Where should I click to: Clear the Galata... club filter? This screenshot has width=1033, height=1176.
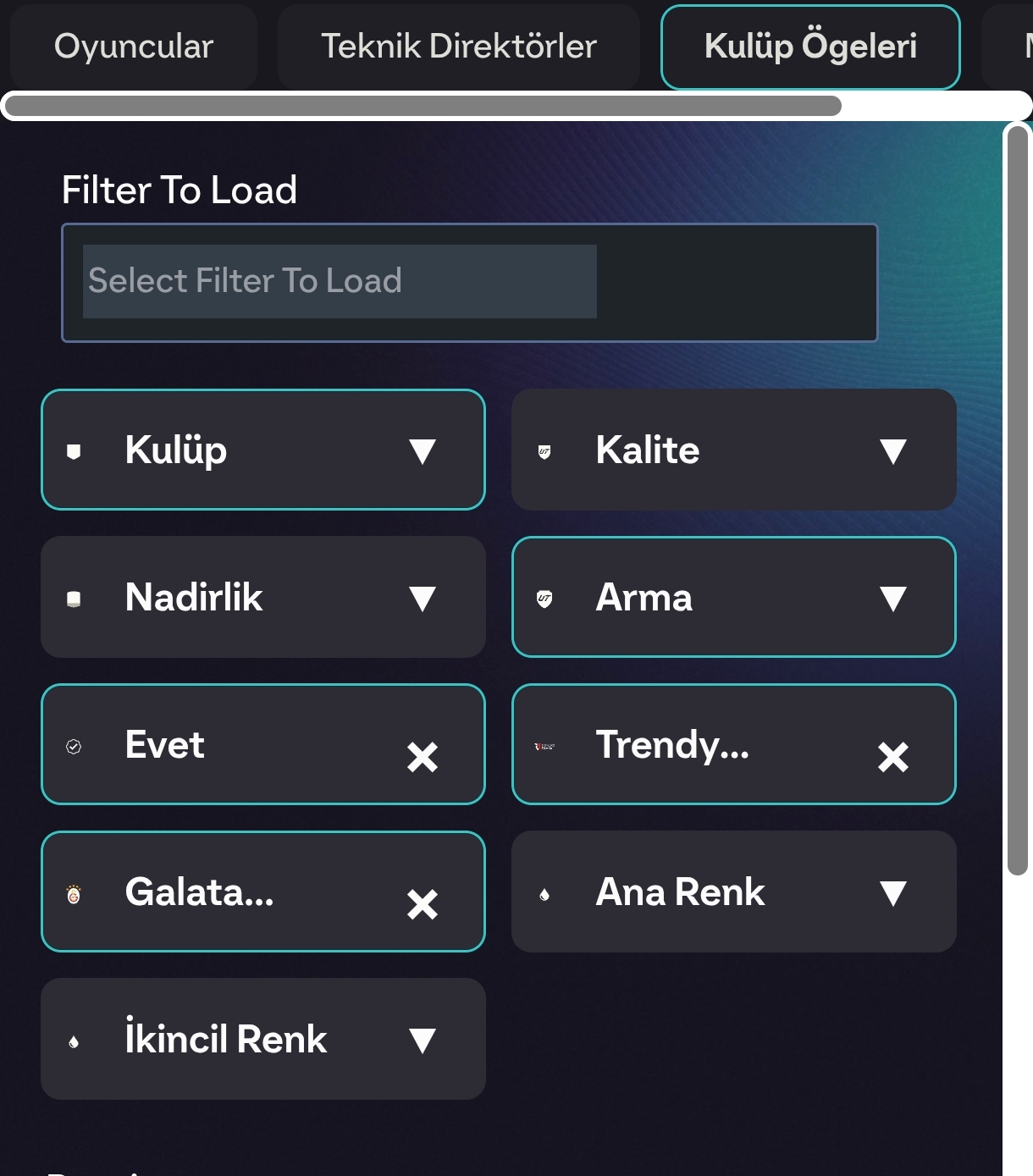pos(422,903)
